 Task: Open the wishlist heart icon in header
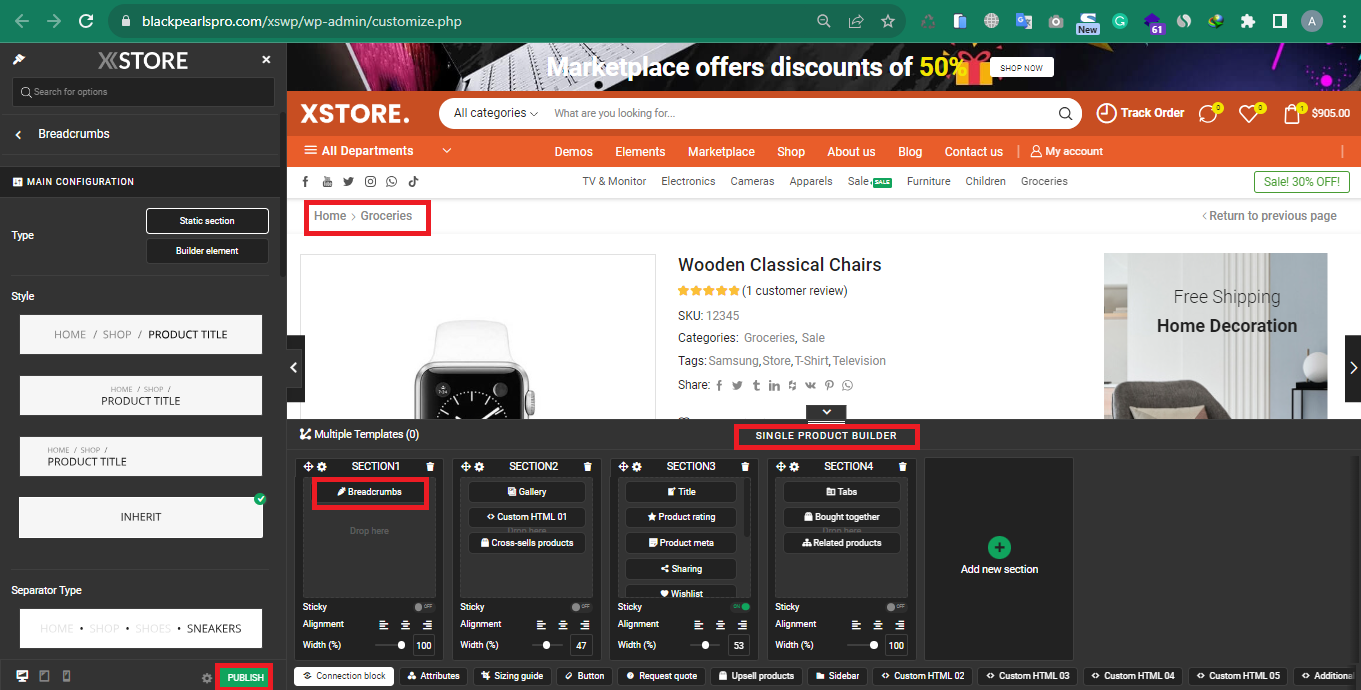click(1248, 114)
